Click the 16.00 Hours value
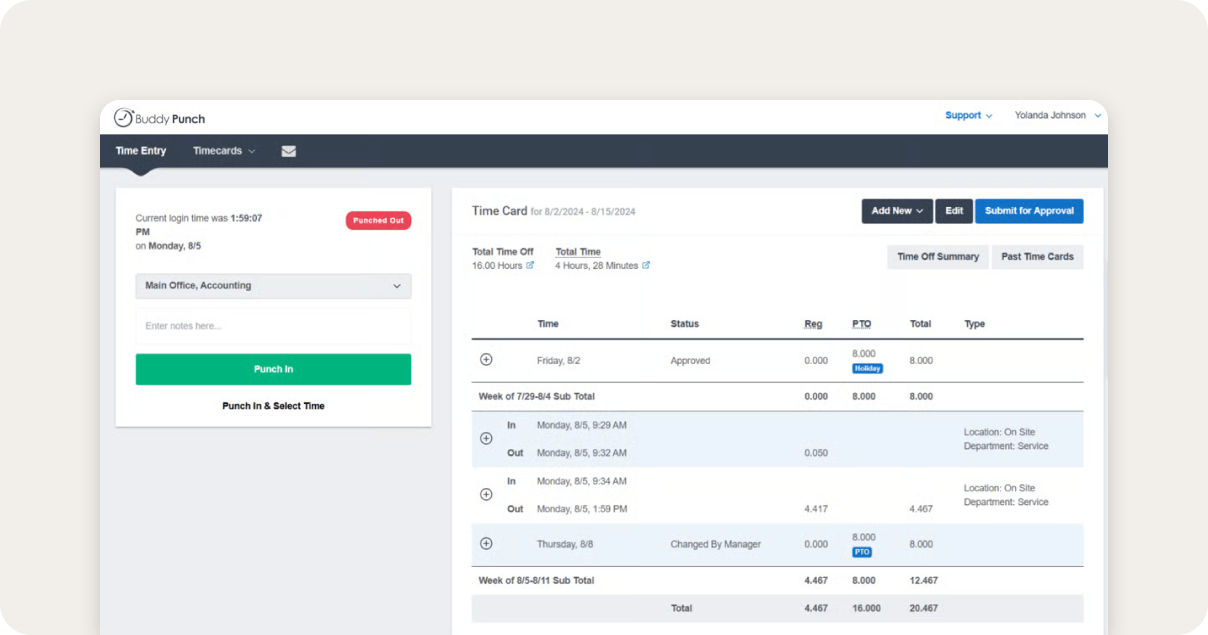The width and height of the screenshot is (1208, 635). (497, 266)
